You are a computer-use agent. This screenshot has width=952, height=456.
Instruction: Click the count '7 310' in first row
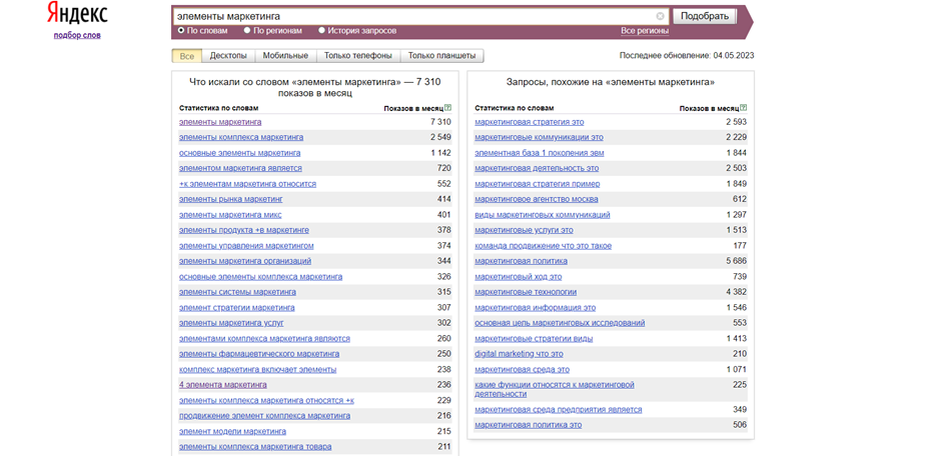click(x=441, y=122)
